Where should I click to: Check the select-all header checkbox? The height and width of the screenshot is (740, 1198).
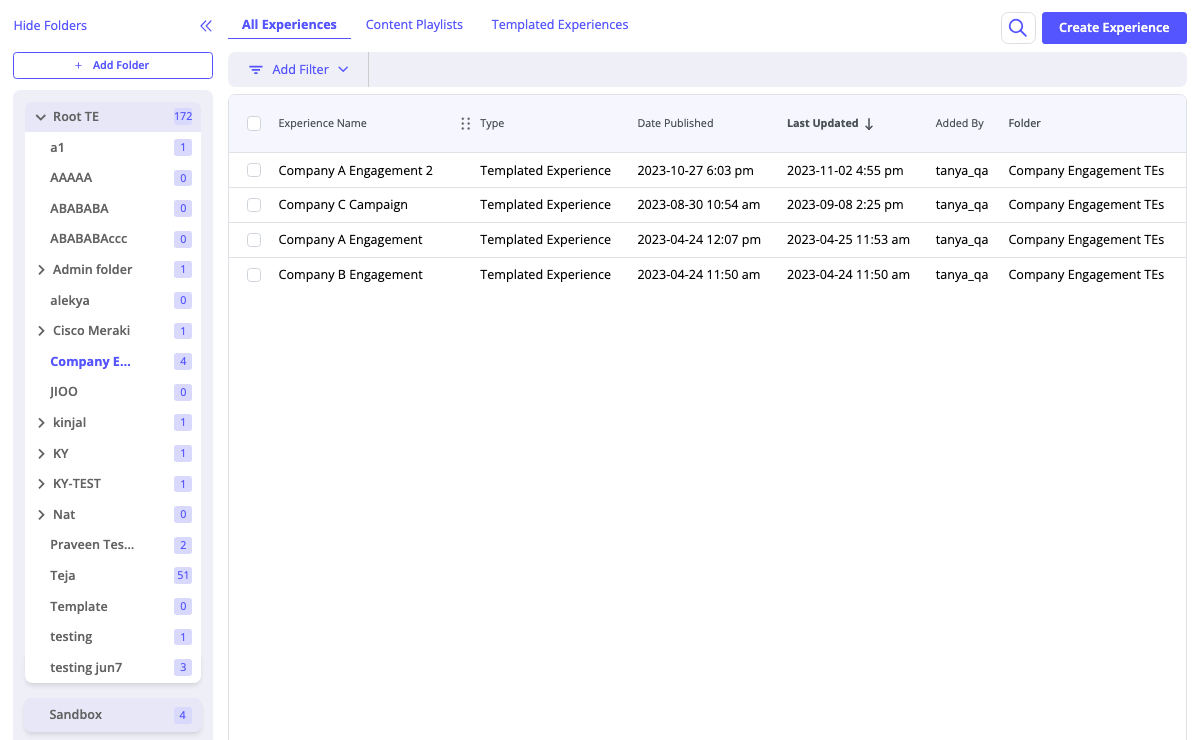click(254, 124)
